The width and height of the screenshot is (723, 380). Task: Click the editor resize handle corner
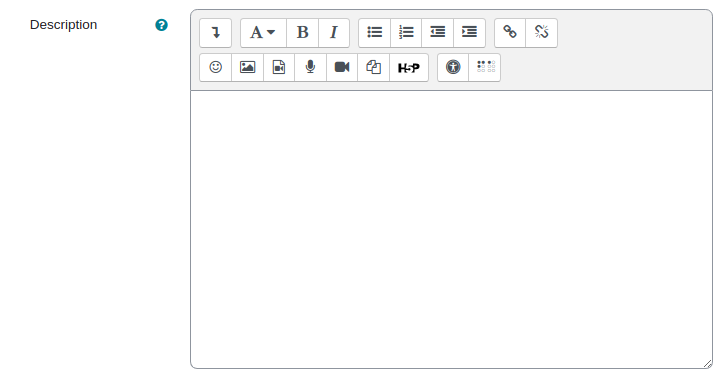(708, 364)
